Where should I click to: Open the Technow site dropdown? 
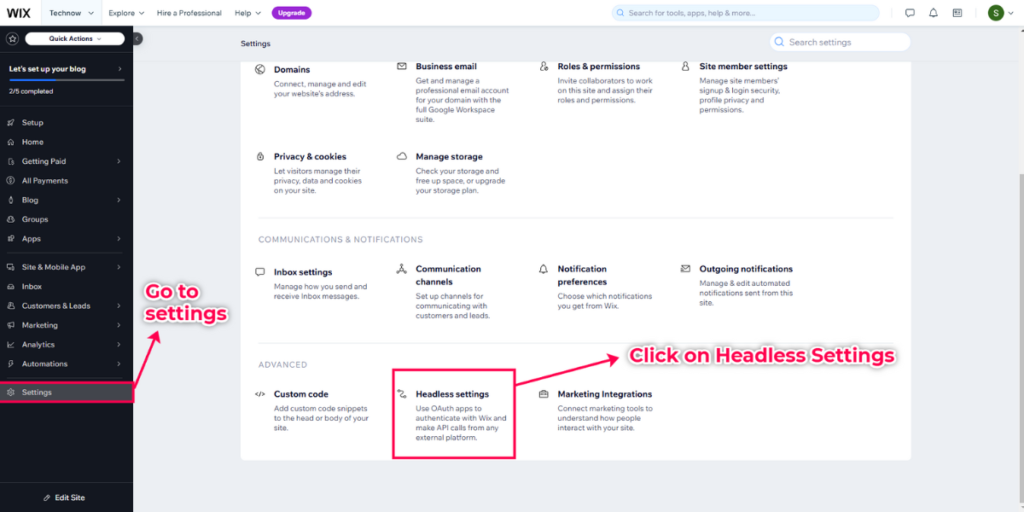[71, 13]
